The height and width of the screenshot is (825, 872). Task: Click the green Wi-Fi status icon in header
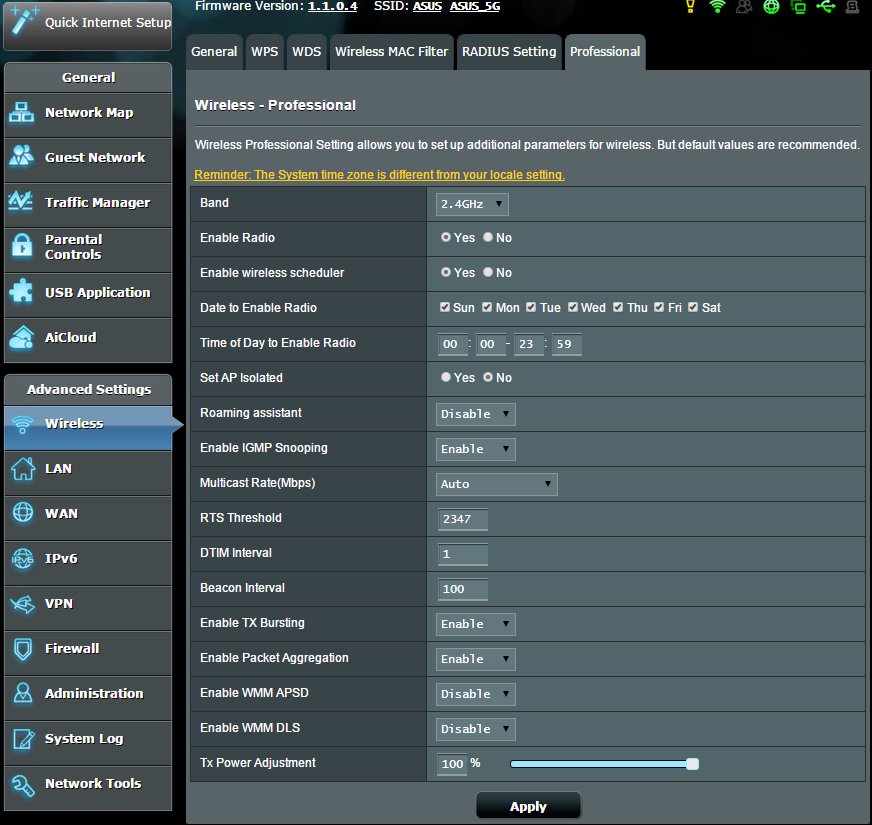(717, 7)
